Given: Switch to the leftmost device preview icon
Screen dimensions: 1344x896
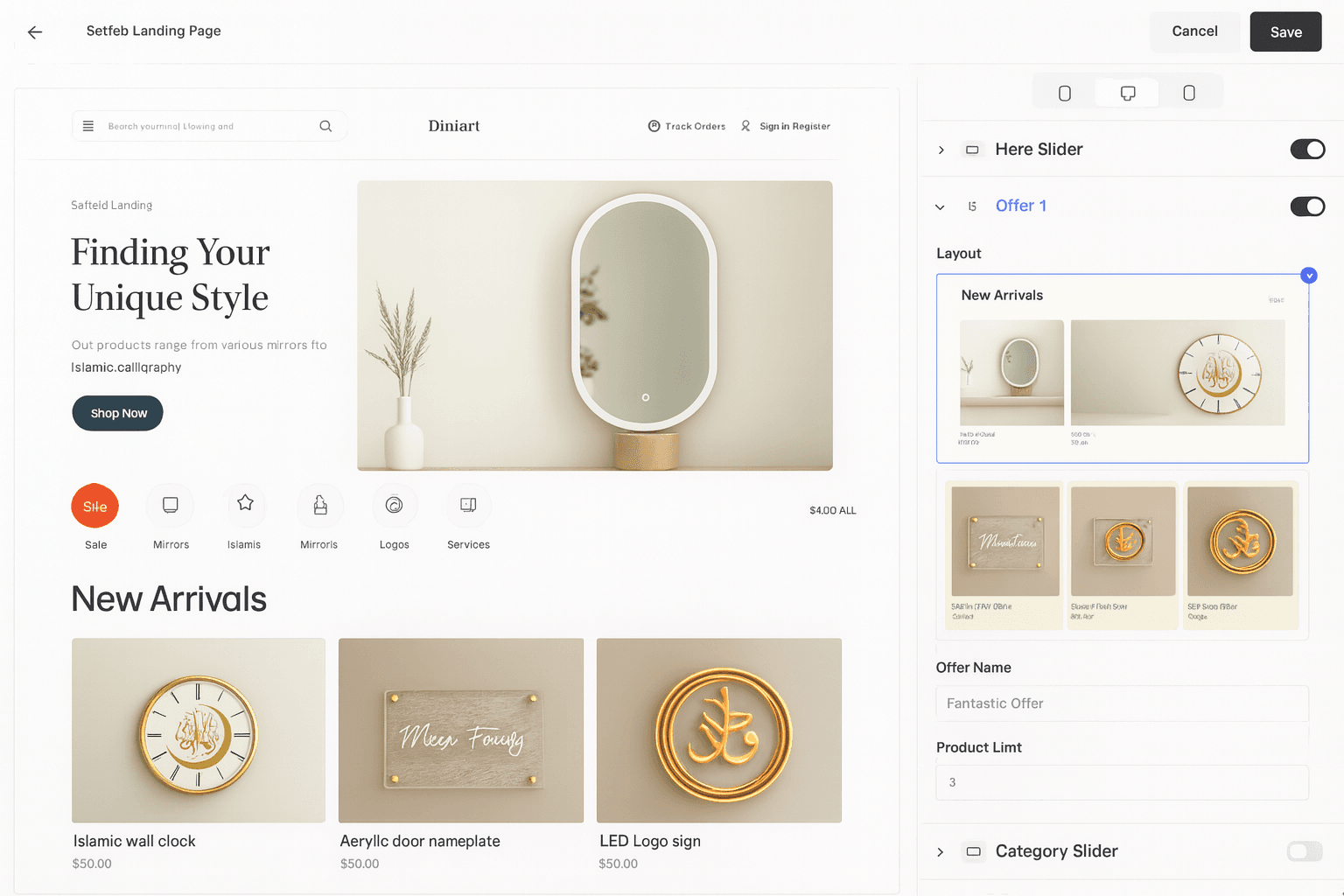Looking at the screenshot, I should (1065, 93).
